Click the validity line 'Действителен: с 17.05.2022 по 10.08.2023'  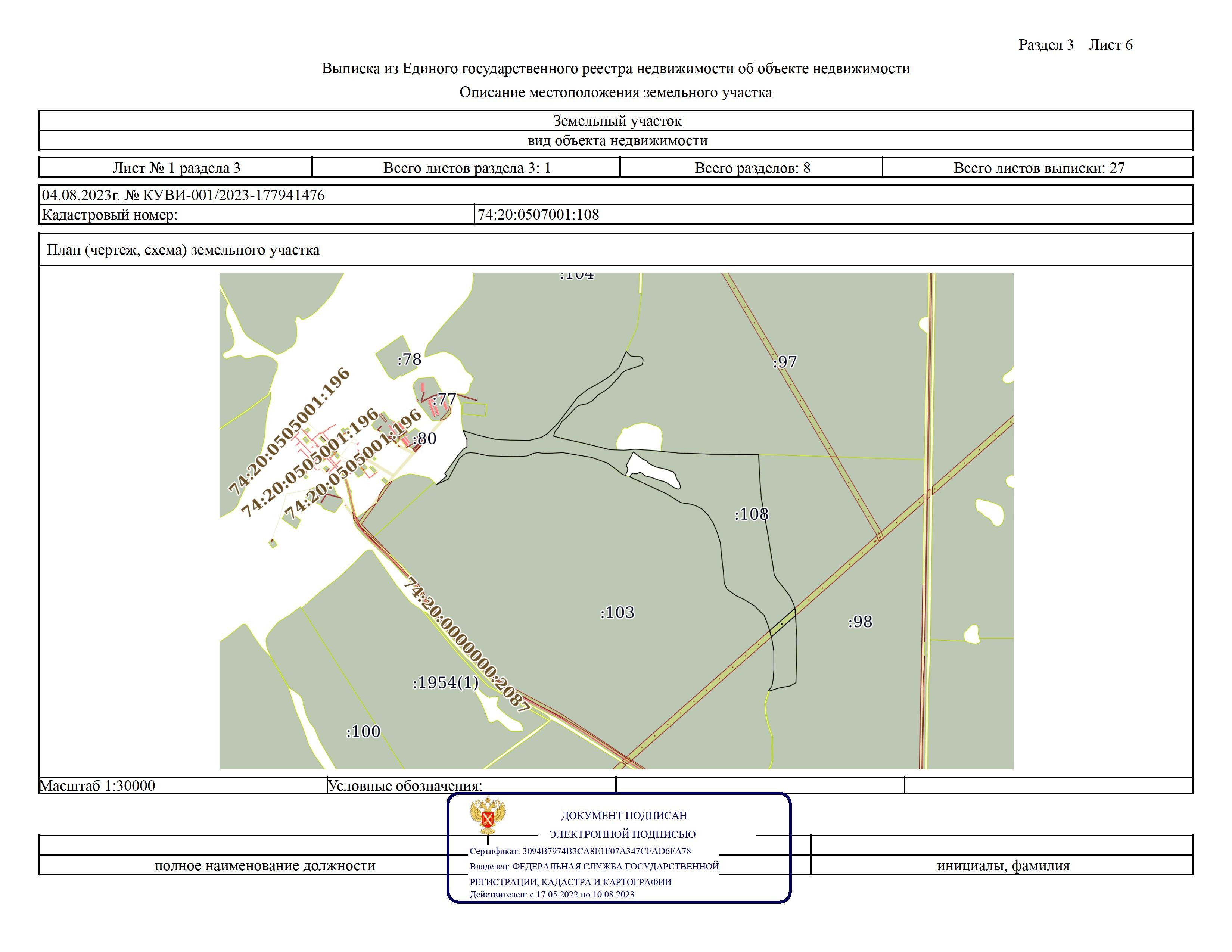coord(552,895)
